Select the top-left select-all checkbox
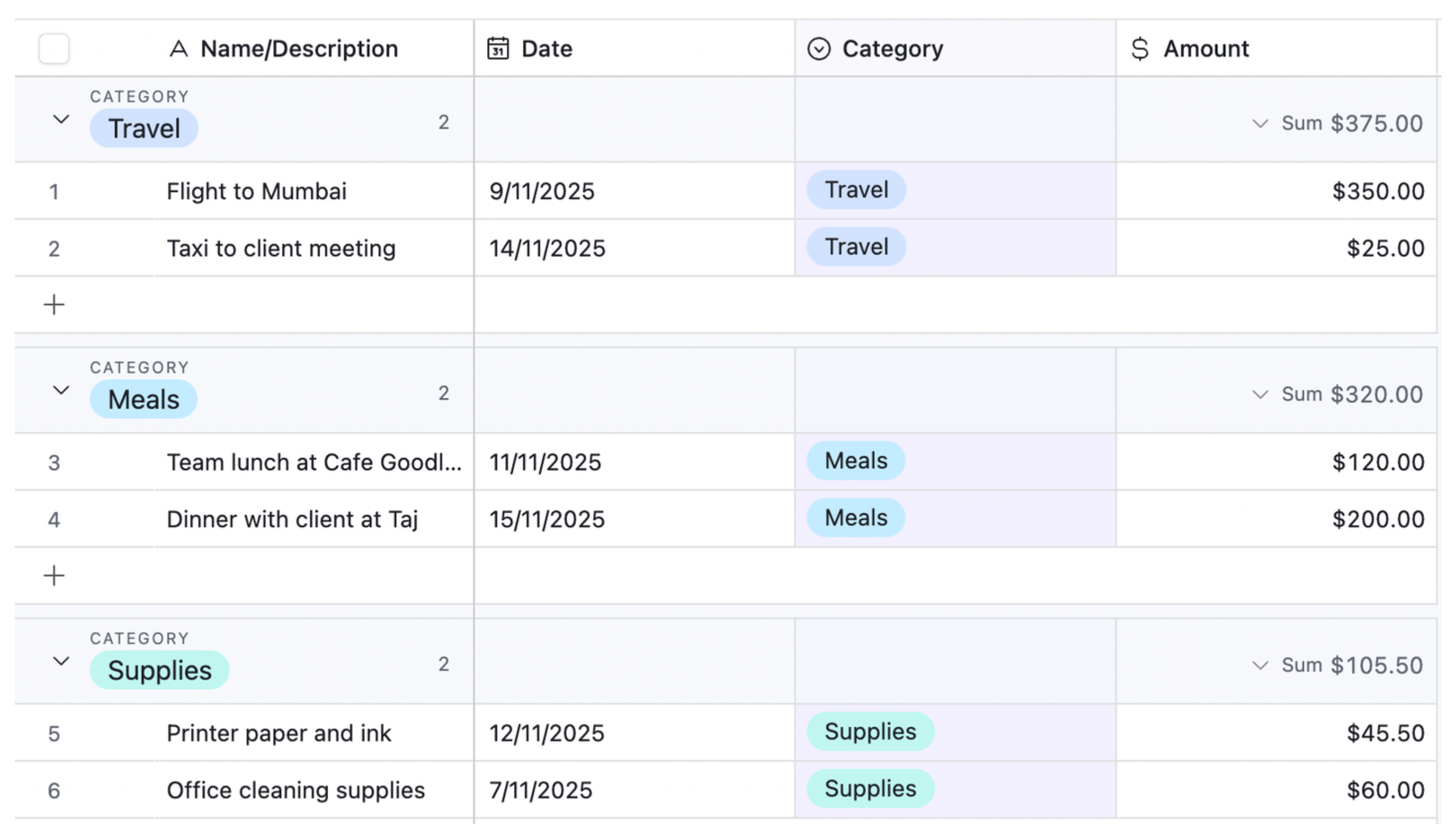 pos(54,49)
